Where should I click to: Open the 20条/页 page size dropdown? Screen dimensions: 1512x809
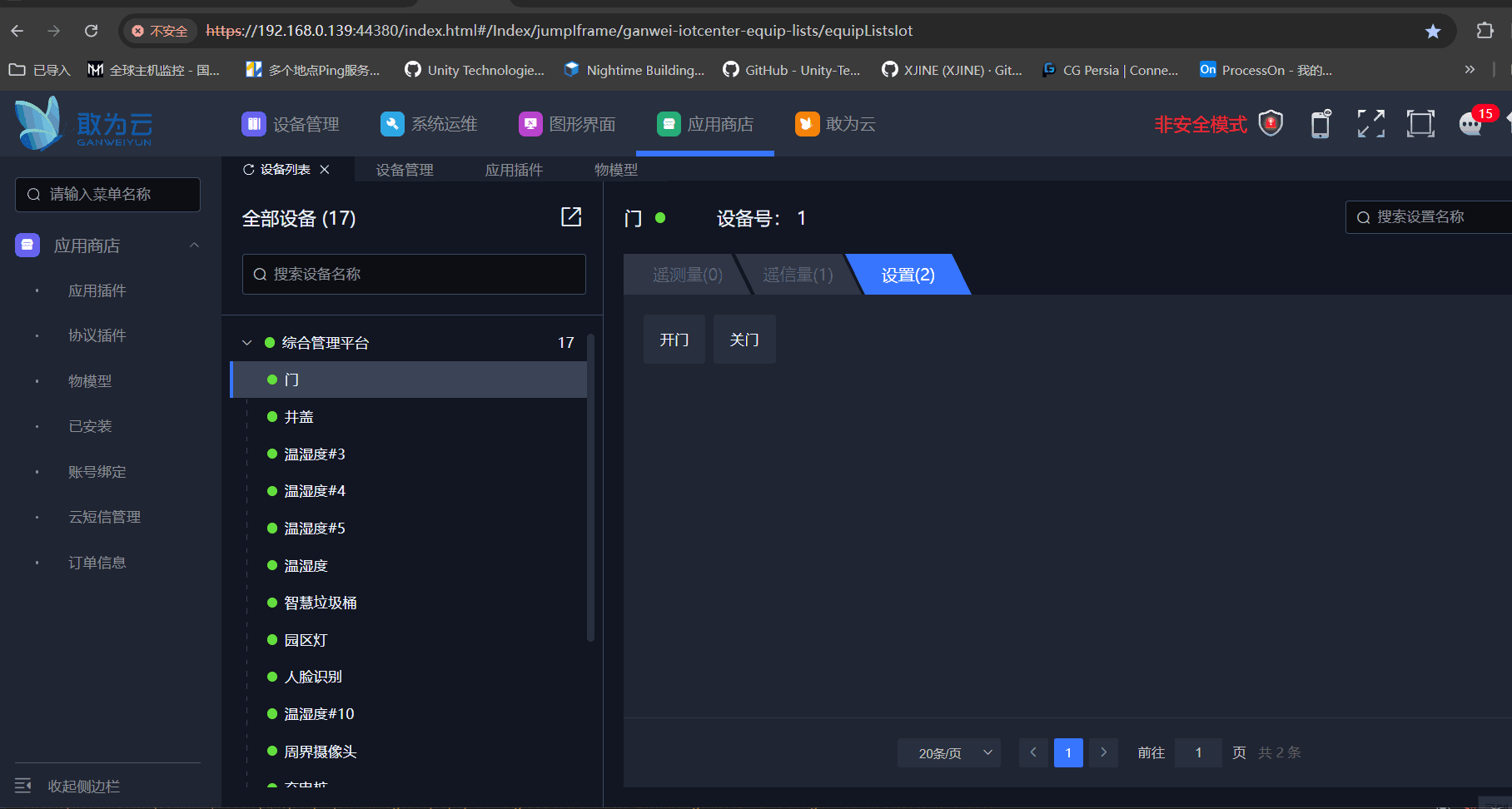click(x=949, y=752)
